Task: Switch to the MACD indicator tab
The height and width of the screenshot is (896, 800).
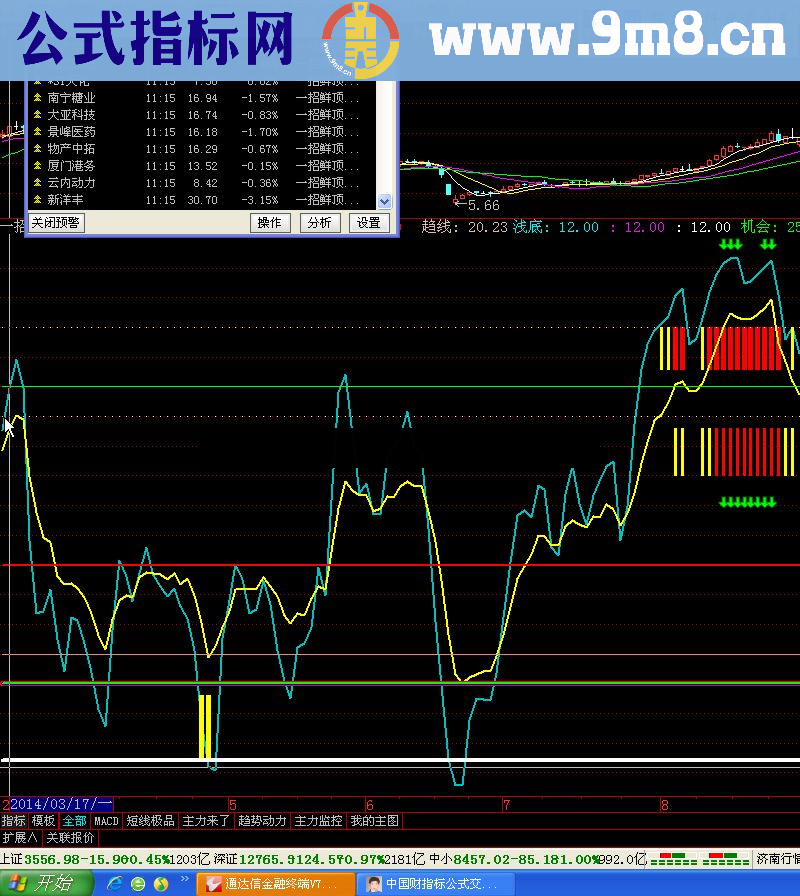Action: tap(106, 821)
